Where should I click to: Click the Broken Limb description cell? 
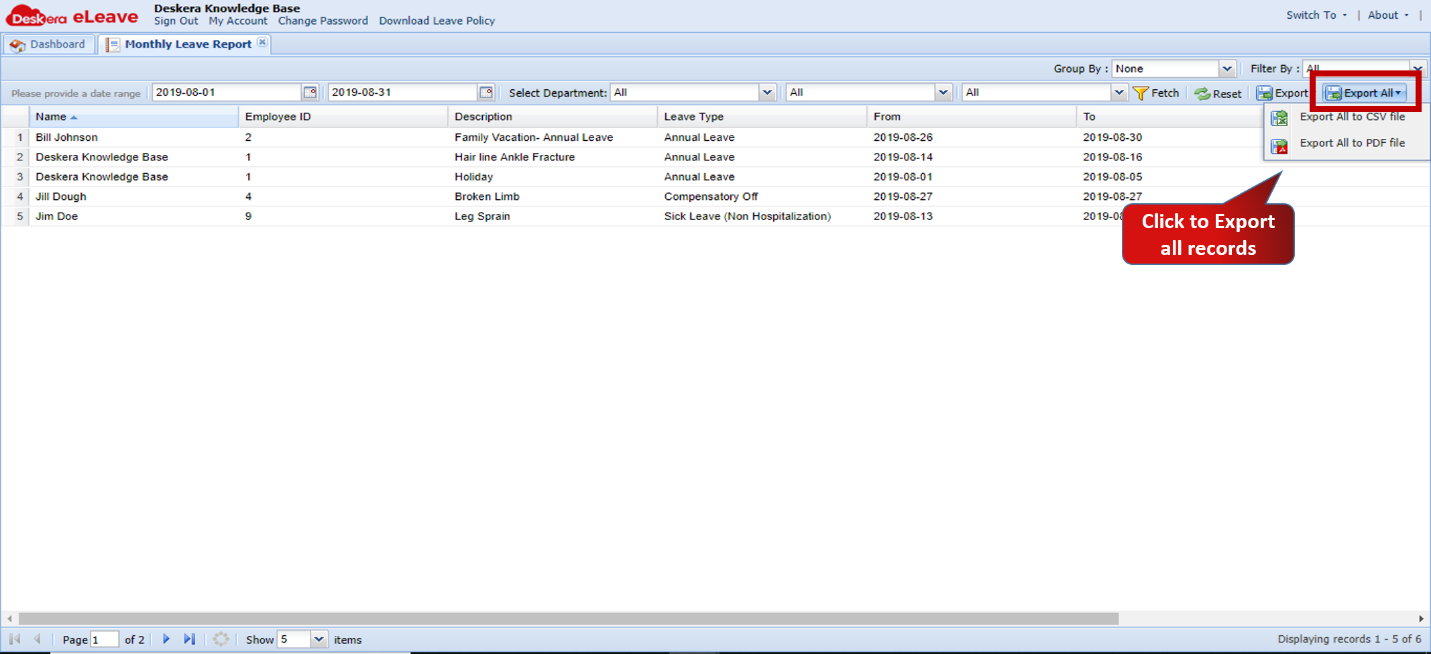pyautogui.click(x=487, y=196)
